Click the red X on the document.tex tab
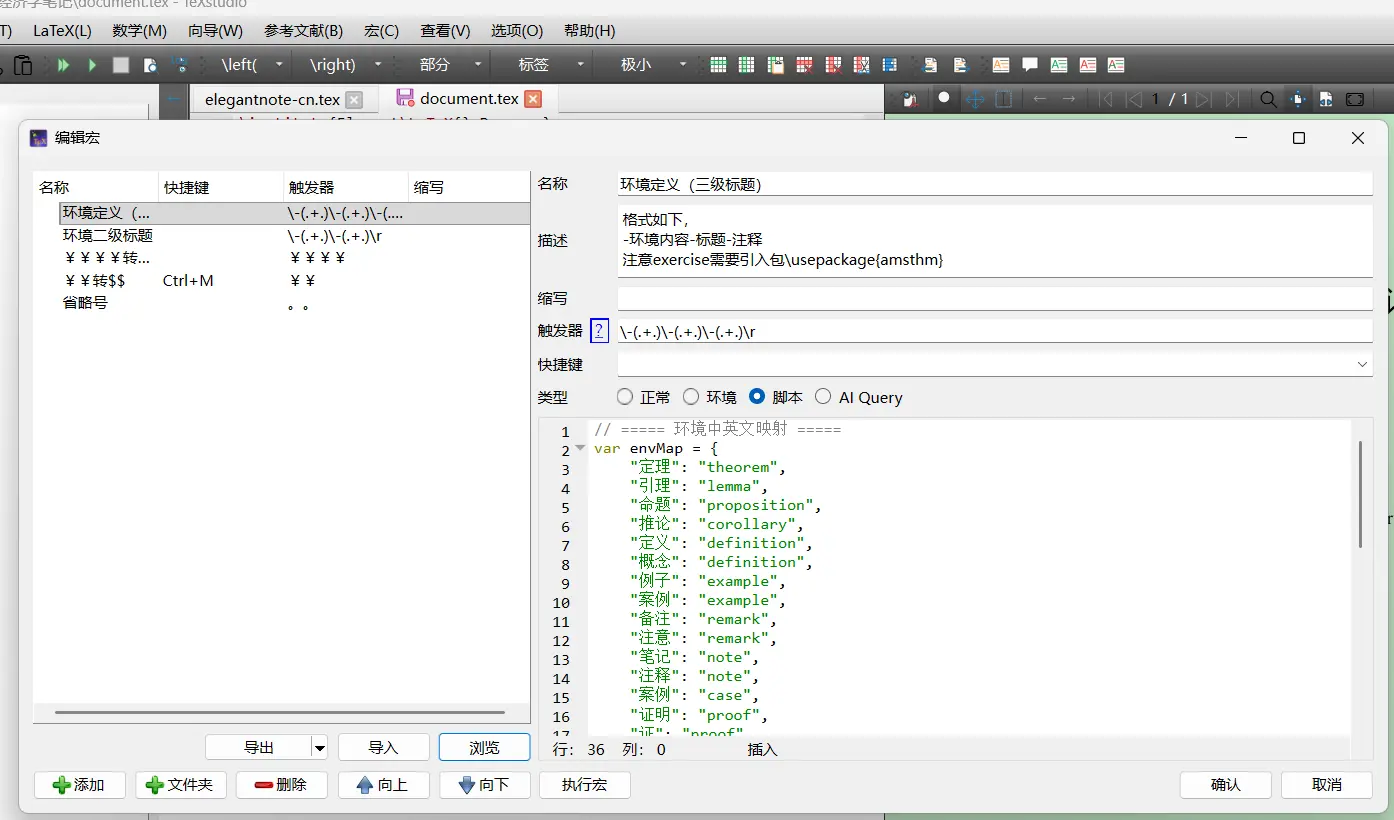Screen dimensions: 1394x820 533,99
